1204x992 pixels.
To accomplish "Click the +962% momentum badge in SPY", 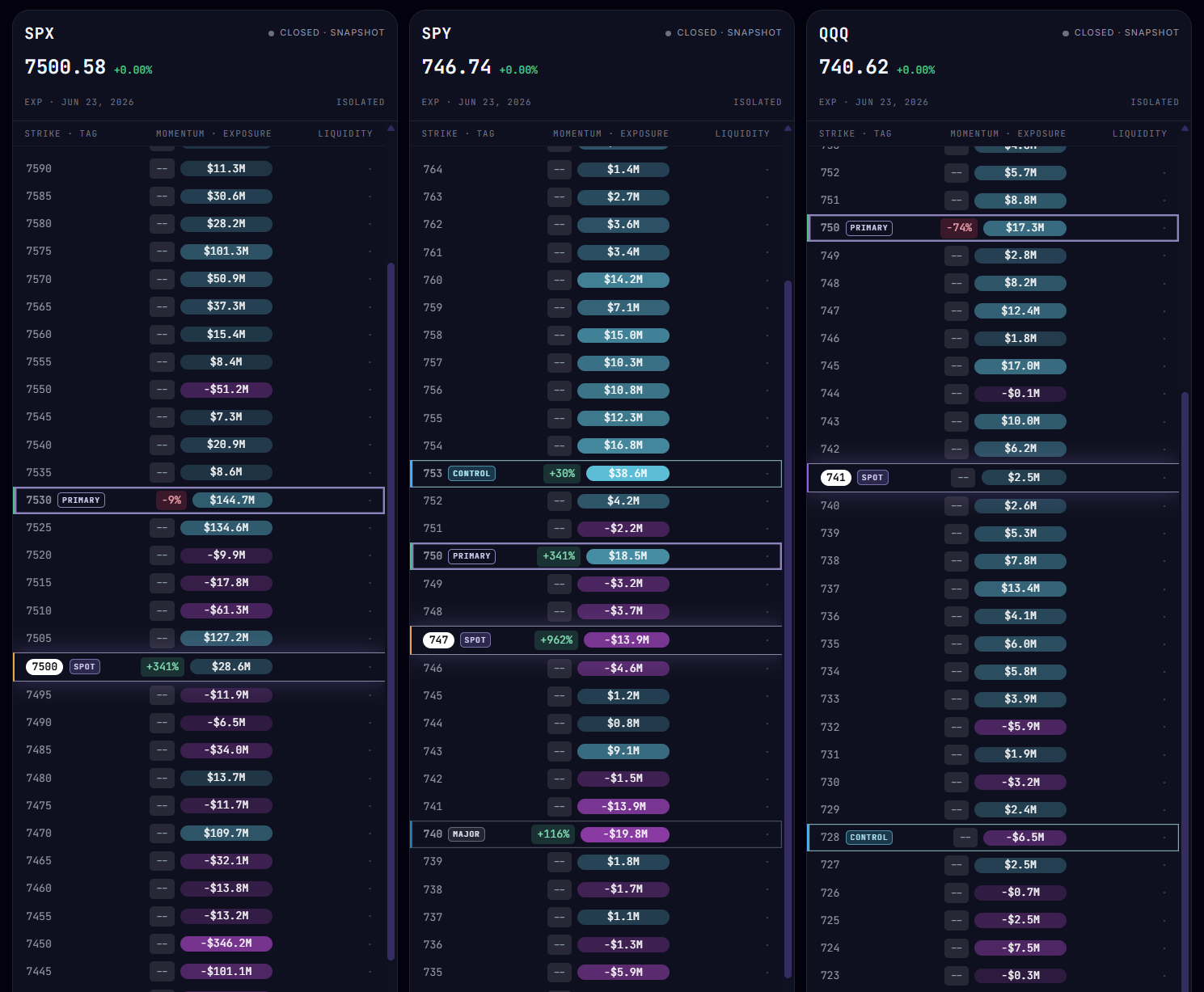I will pyautogui.click(x=556, y=640).
